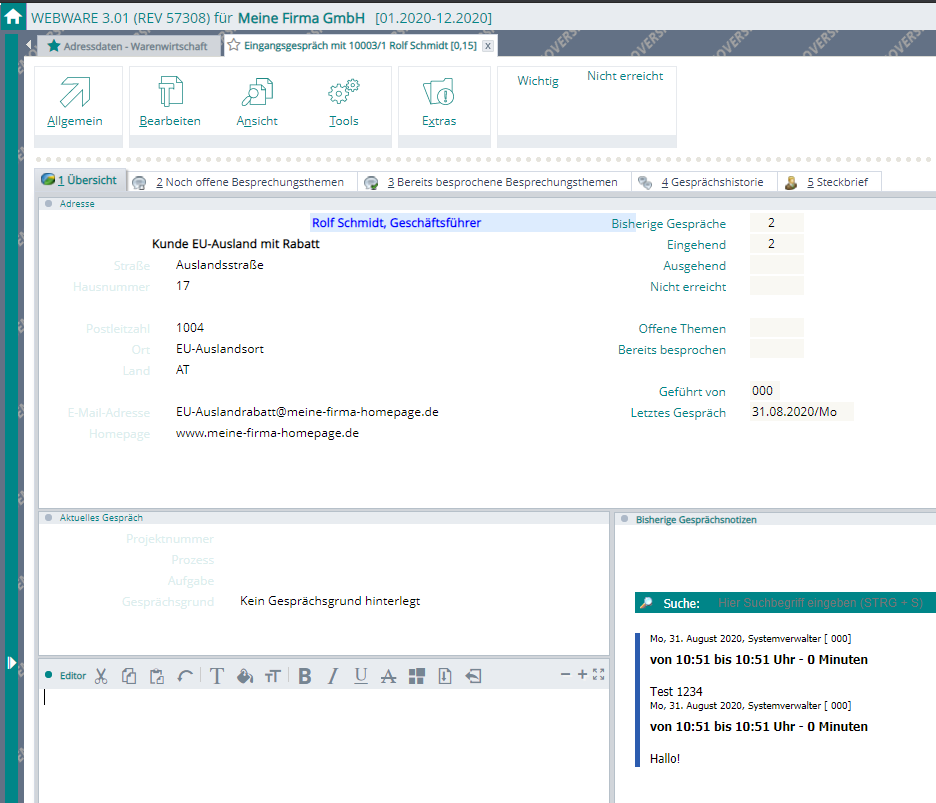936x803 pixels.
Task: Click the Wichtig button
Action: [538, 81]
